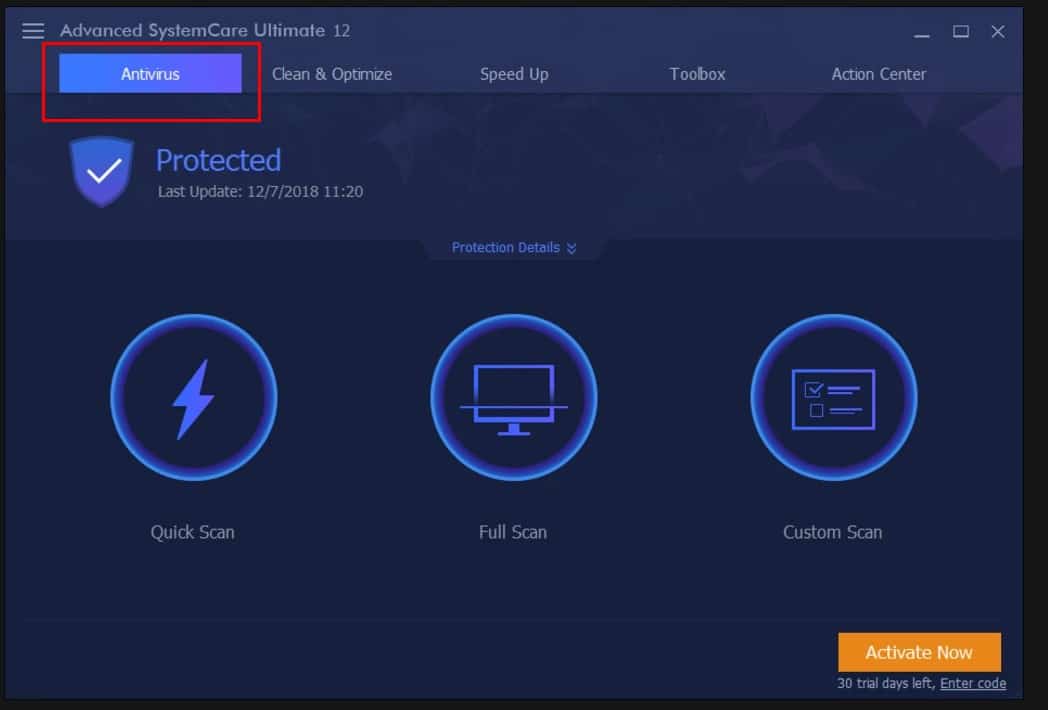Screen dimensions: 1048x710
Task: Switch to the Clean & Optimize tab
Action: (332, 74)
